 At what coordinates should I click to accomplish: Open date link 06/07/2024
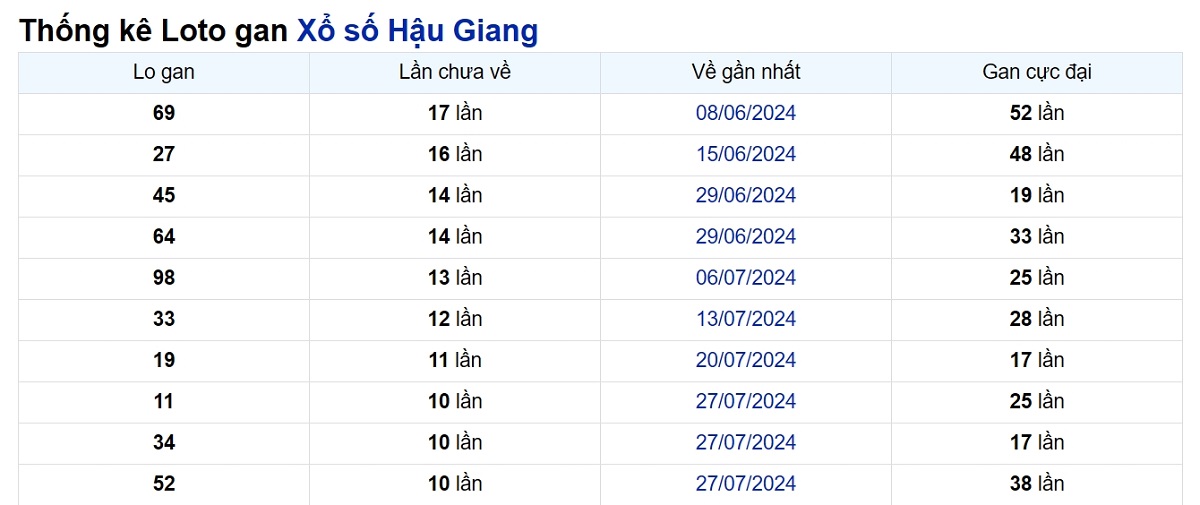point(746,277)
